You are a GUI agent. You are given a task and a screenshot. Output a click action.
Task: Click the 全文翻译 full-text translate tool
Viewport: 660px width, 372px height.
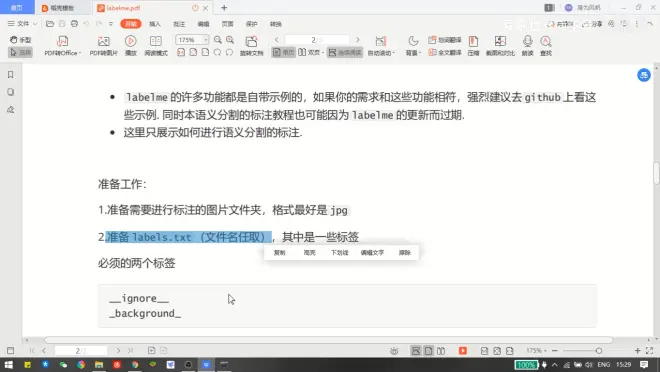coord(444,53)
